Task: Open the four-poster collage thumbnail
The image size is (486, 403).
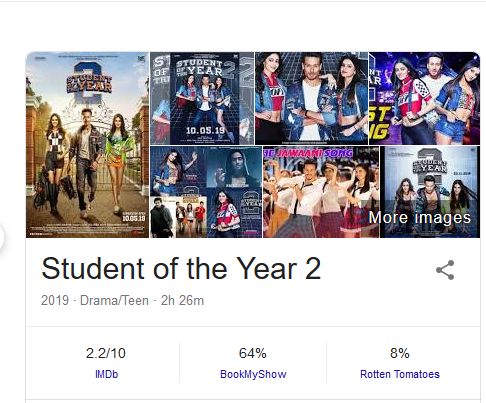Action: point(206,192)
